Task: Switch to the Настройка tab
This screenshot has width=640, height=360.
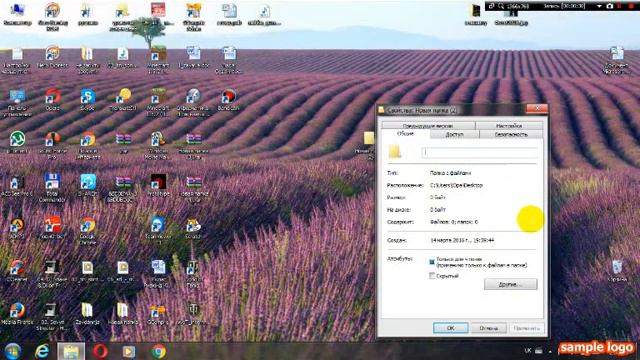Action: 509,126
